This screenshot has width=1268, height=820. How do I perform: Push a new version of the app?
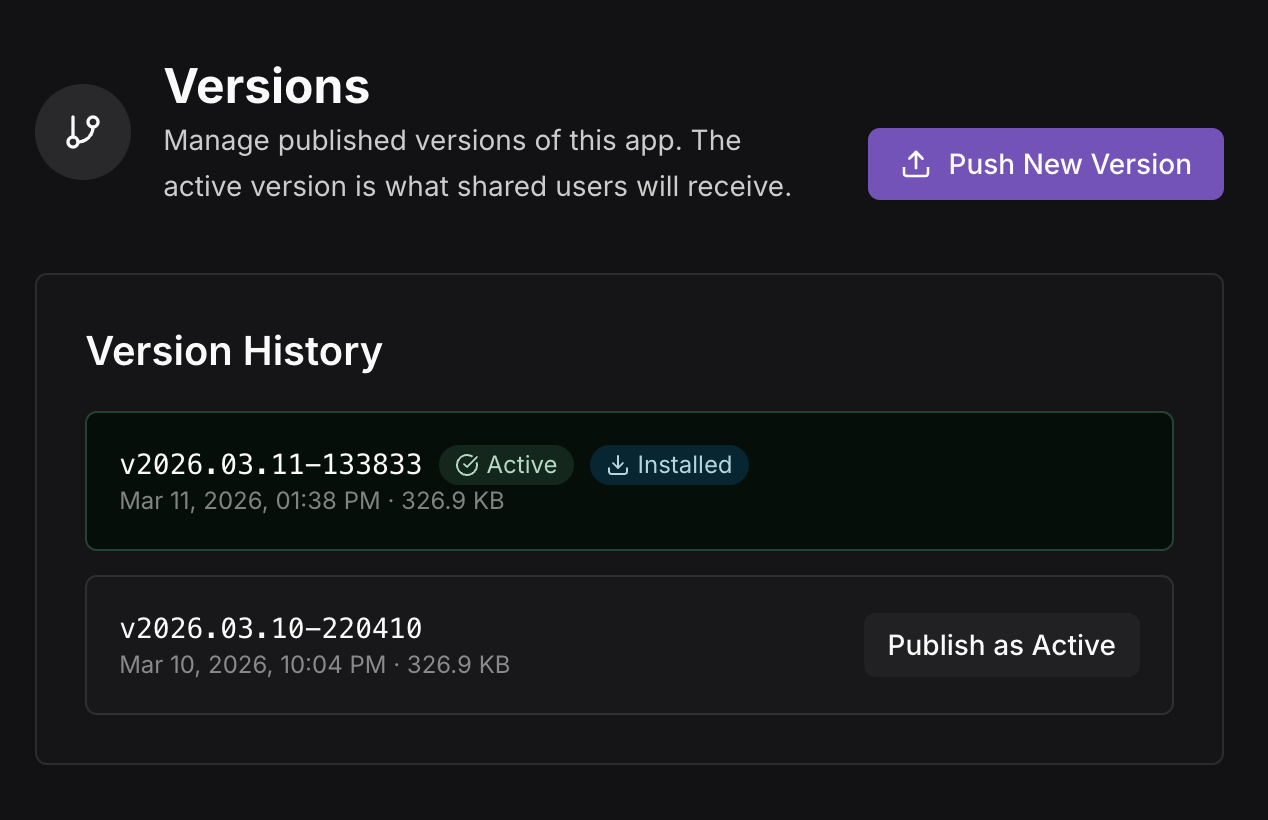1045,164
